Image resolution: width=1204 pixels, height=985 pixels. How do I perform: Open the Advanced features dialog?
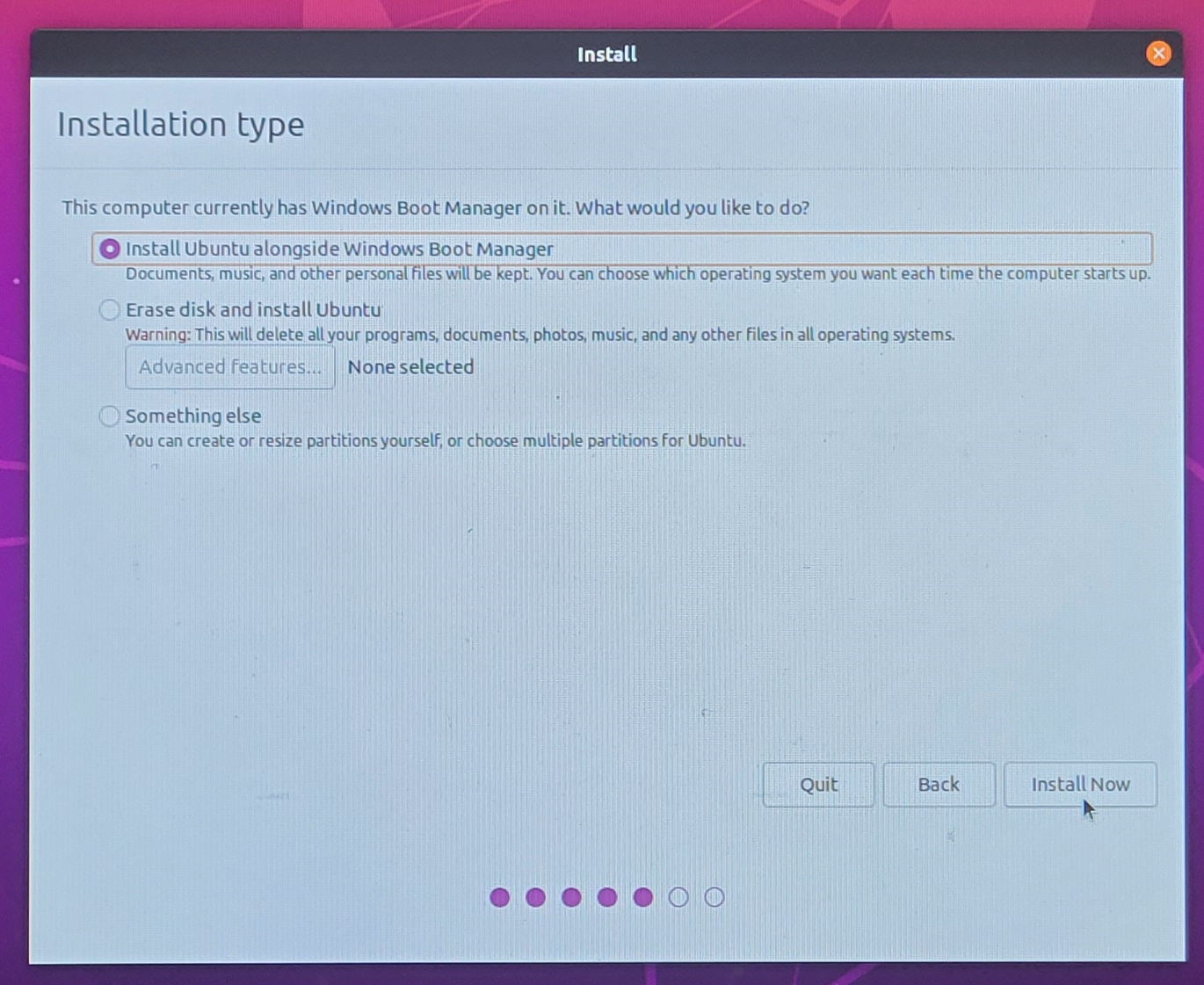click(230, 366)
